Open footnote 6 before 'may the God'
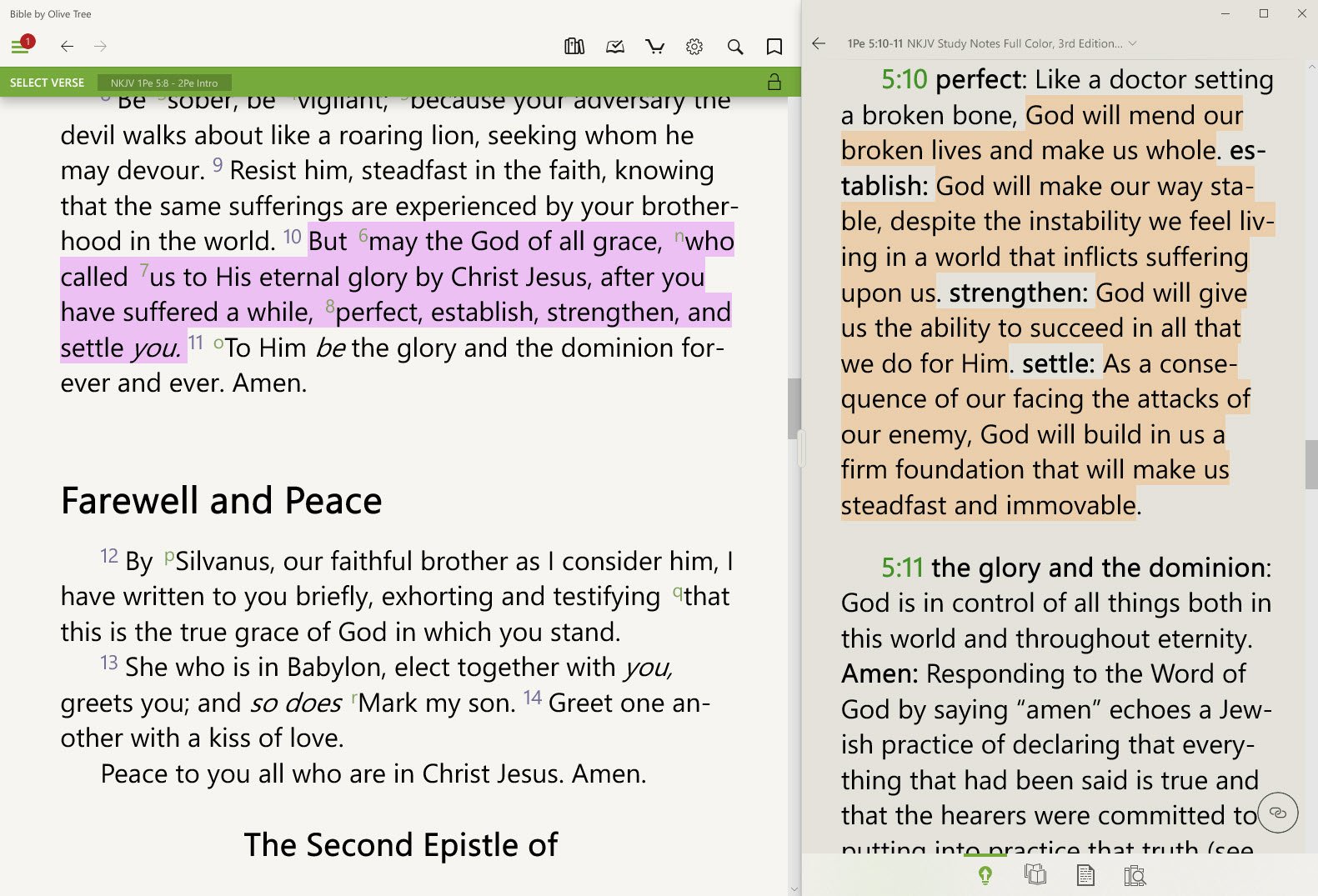1318x896 pixels. coord(363,236)
